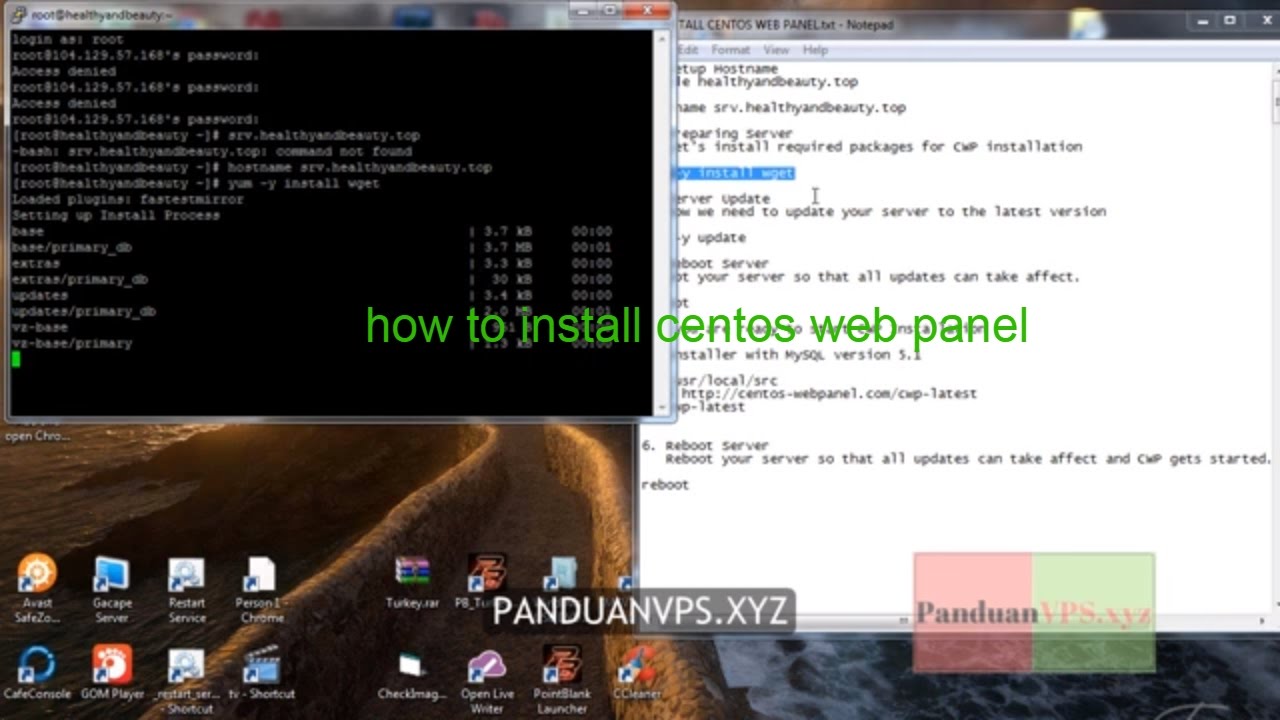Click '6. Reboot Server' heading in Notepad
Viewport: 1280px width, 720px height.
(705, 446)
